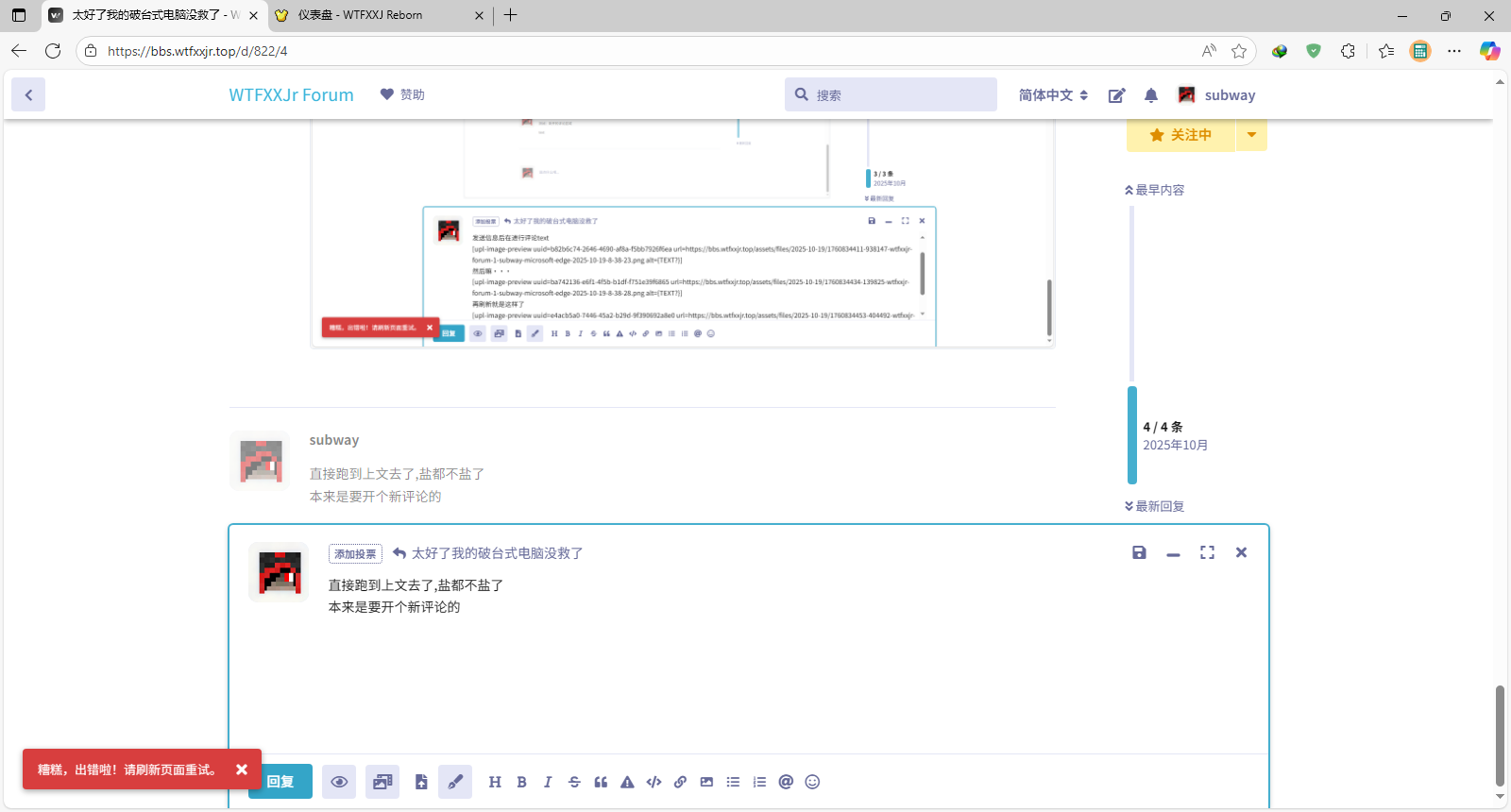
Task: Click the 回复 submit button
Action: coord(280,782)
